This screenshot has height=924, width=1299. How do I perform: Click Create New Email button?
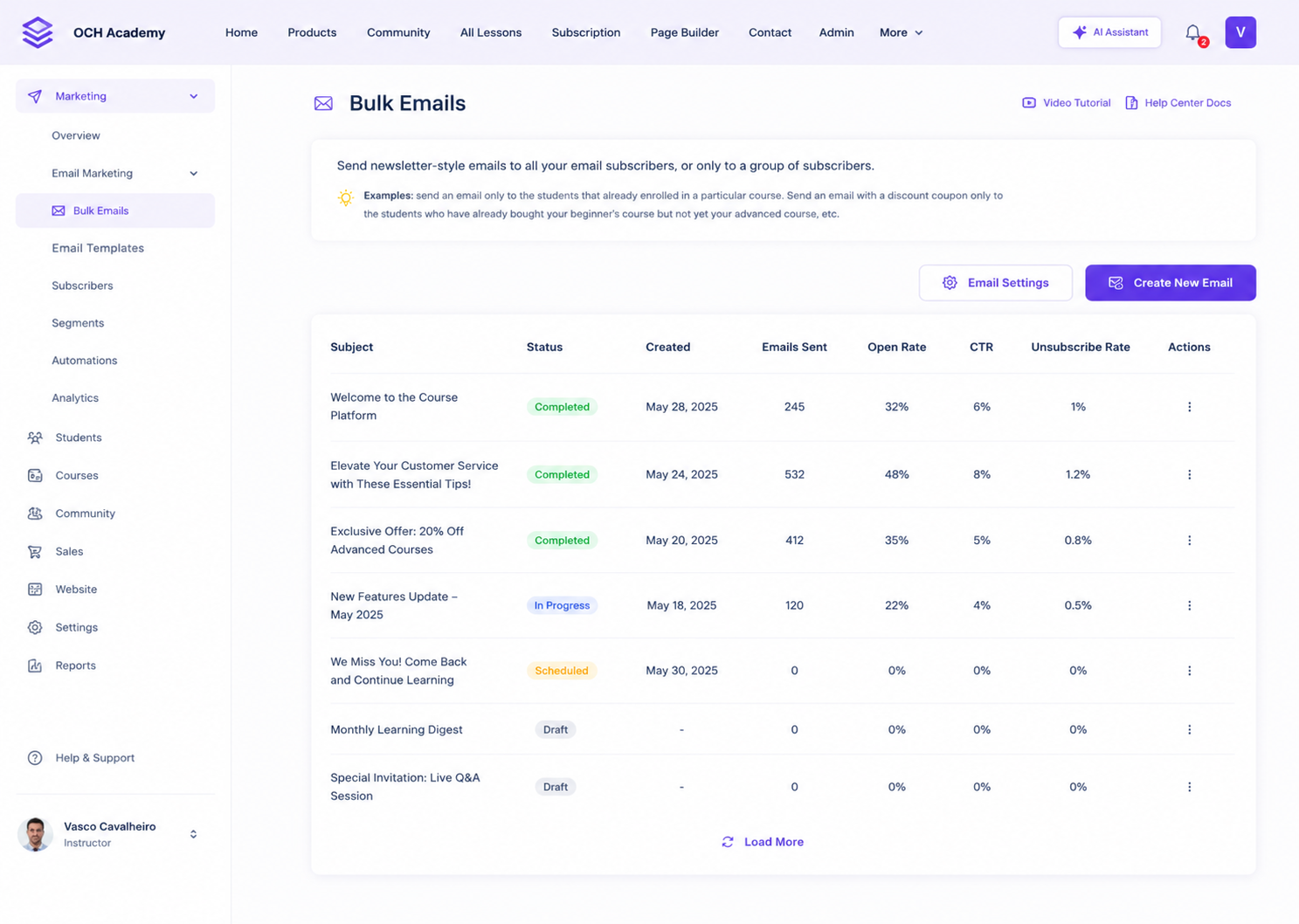[x=1171, y=283]
